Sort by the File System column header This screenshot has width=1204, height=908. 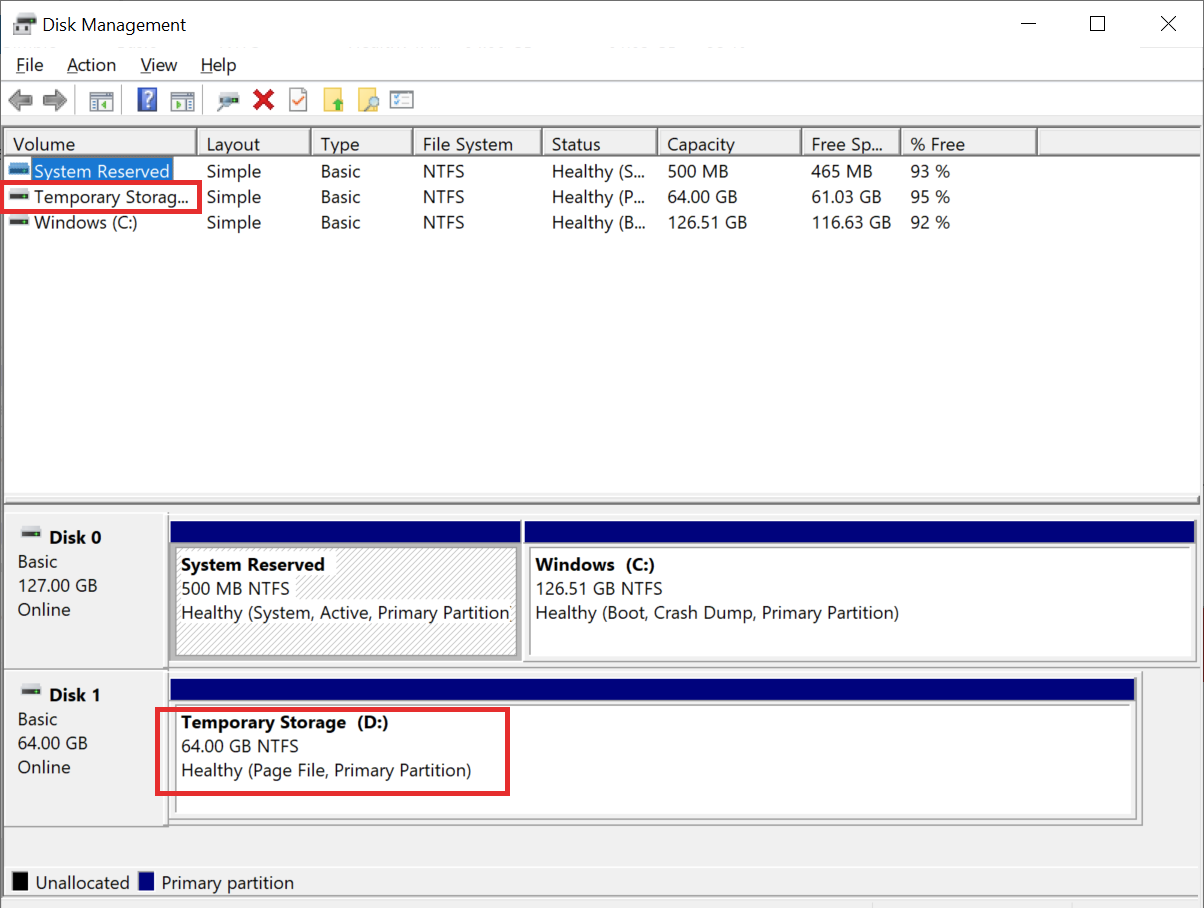pos(477,144)
